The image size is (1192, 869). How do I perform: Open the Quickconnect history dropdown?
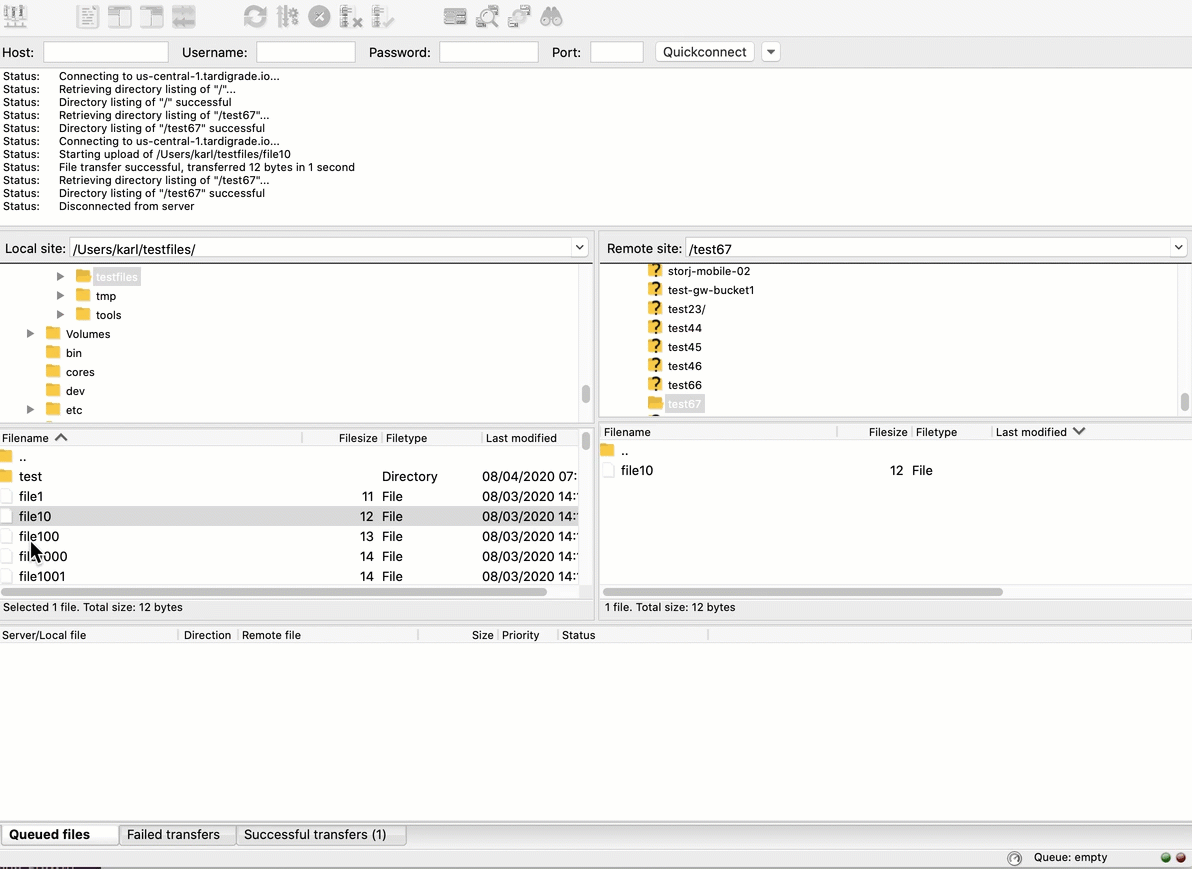[x=770, y=51]
